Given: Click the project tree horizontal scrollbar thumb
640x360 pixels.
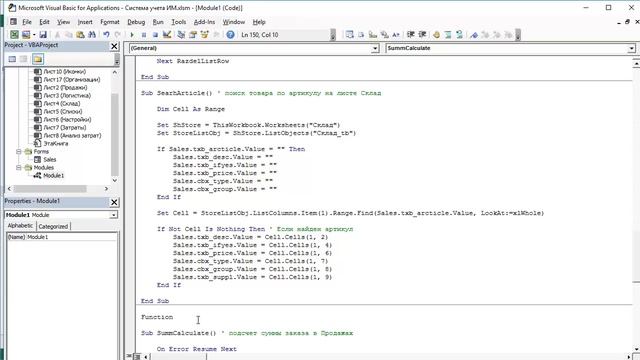Looking at the screenshot, I should [x=50, y=189].
